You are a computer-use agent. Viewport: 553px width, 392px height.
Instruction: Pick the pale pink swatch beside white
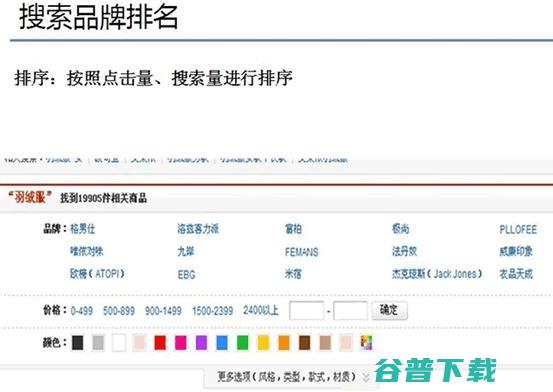click(x=139, y=343)
